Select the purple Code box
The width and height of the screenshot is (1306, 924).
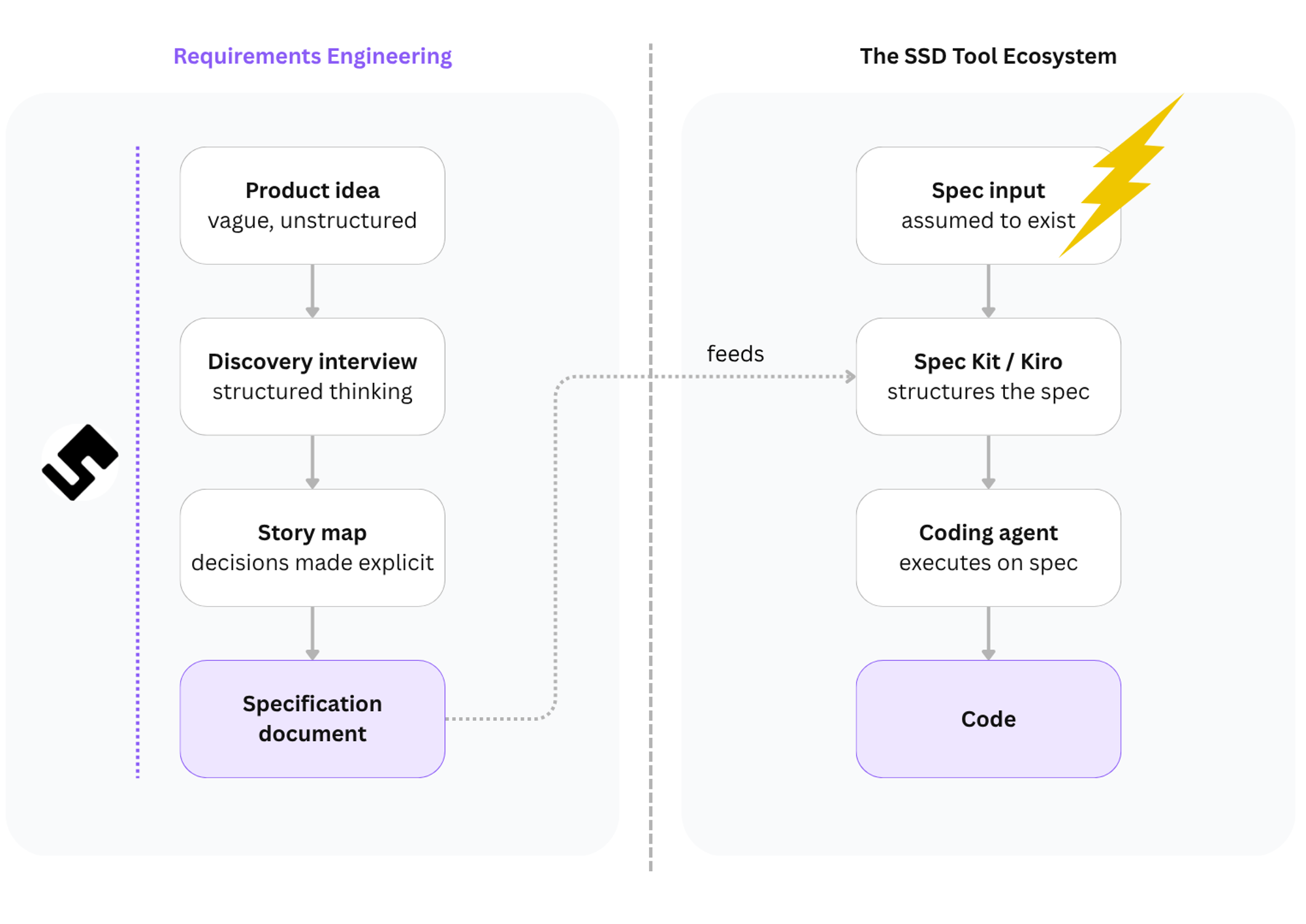click(988, 718)
